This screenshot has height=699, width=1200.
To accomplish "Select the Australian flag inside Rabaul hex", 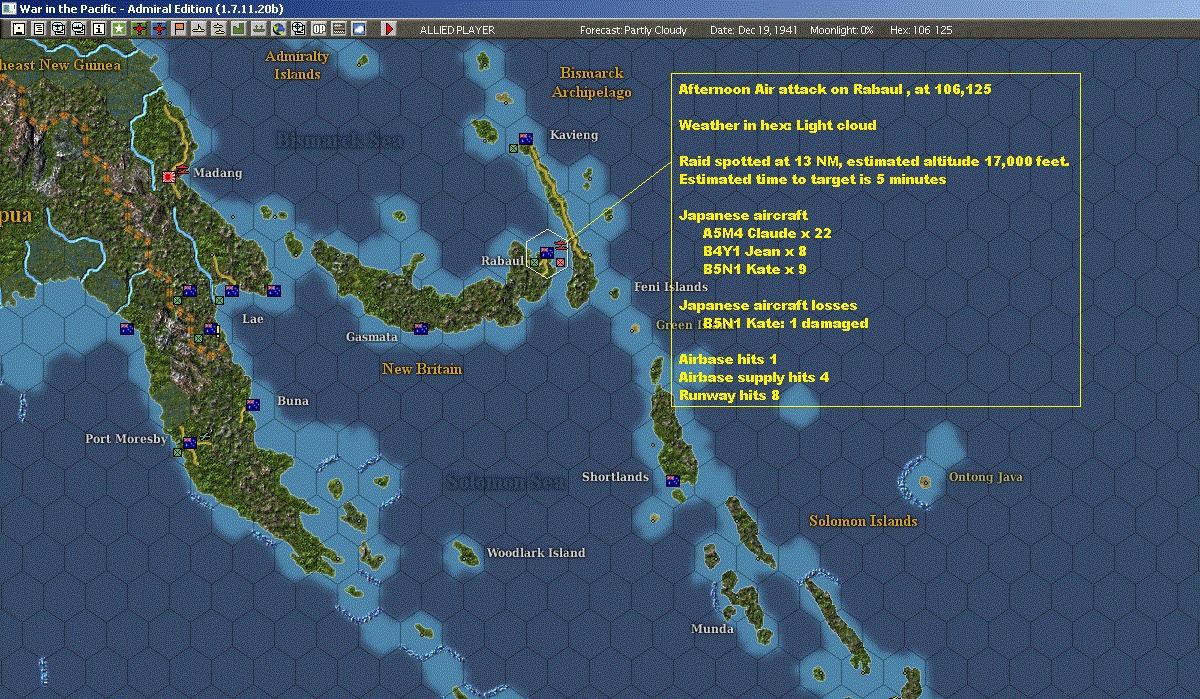I will (x=547, y=253).
